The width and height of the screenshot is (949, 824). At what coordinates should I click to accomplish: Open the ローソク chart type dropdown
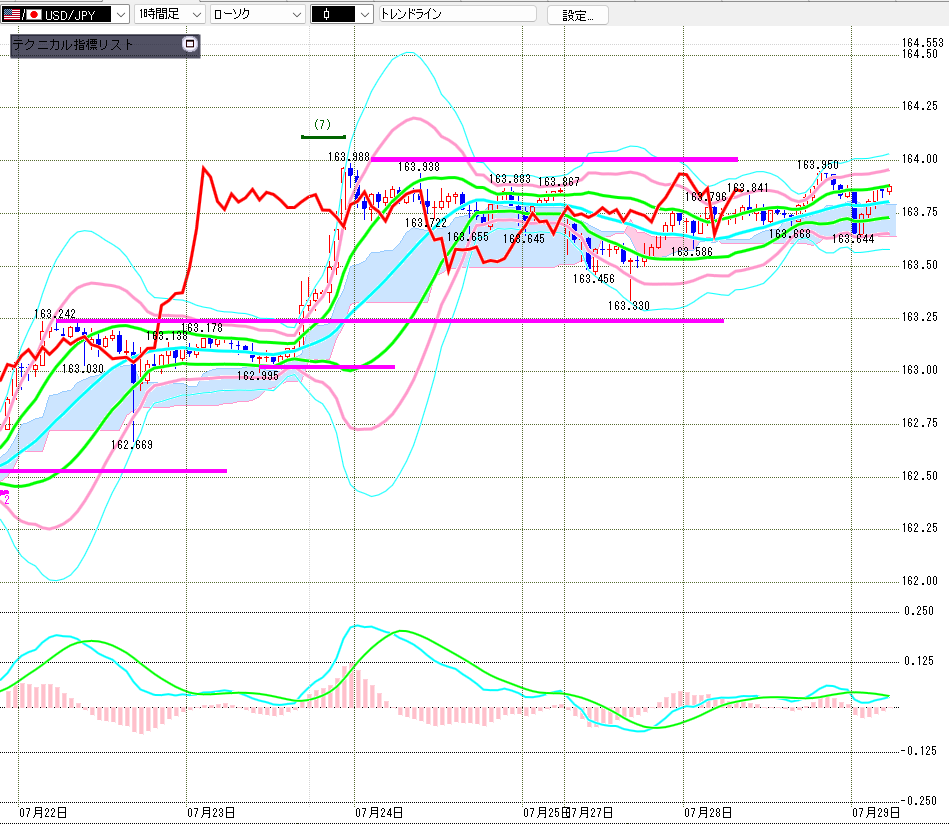click(x=258, y=14)
